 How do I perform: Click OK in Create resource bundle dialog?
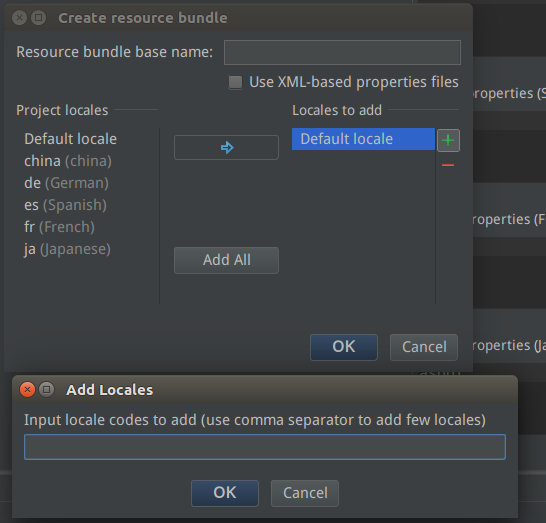[344, 347]
